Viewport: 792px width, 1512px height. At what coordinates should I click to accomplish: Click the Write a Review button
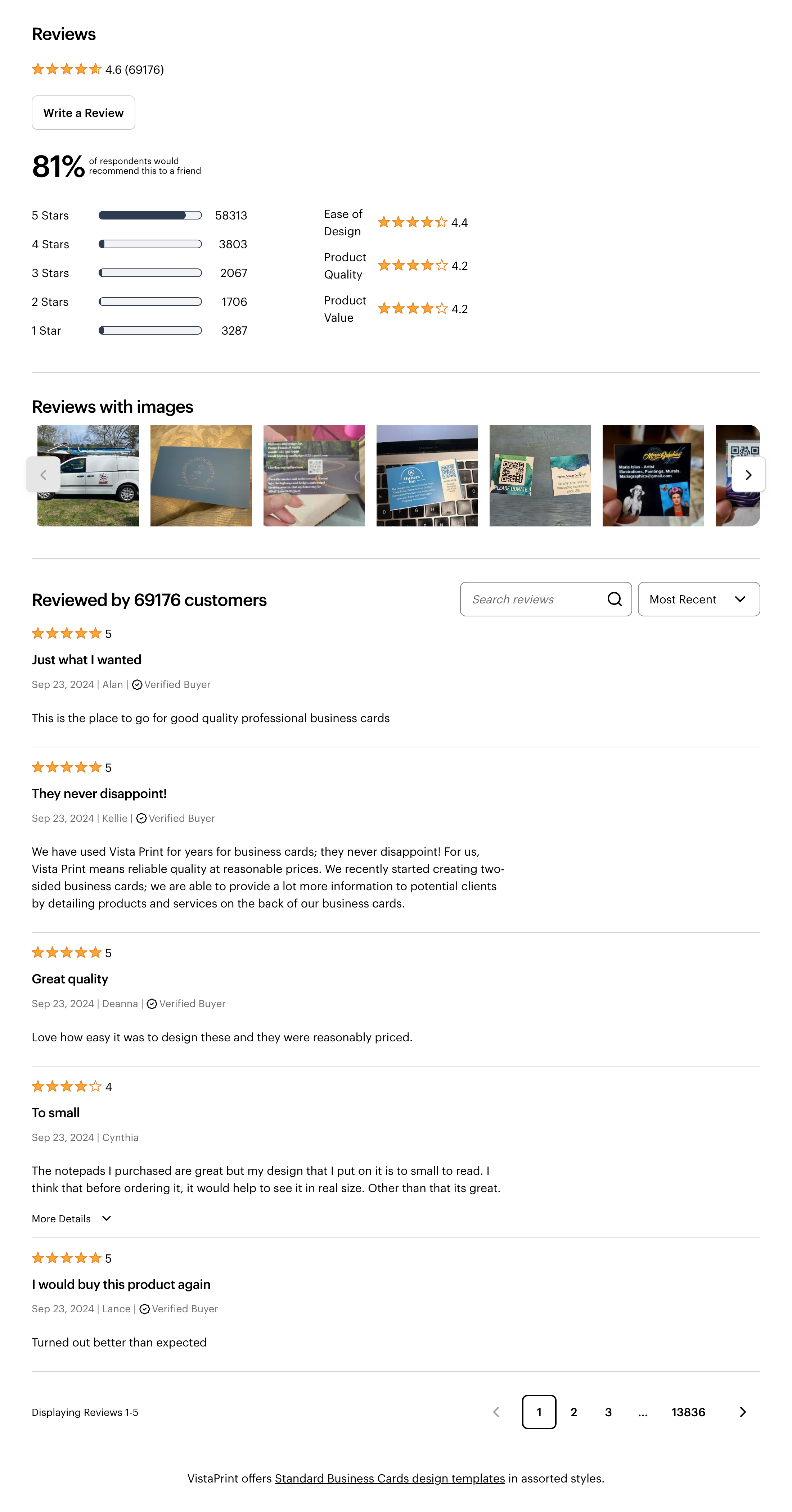(x=84, y=113)
